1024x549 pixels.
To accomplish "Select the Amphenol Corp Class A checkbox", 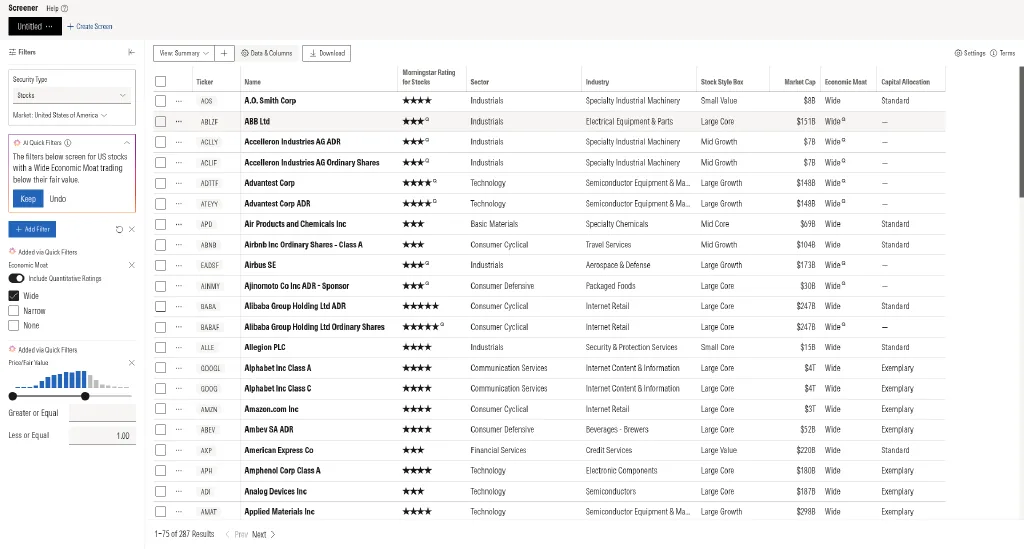I will pyautogui.click(x=161, y=471).
